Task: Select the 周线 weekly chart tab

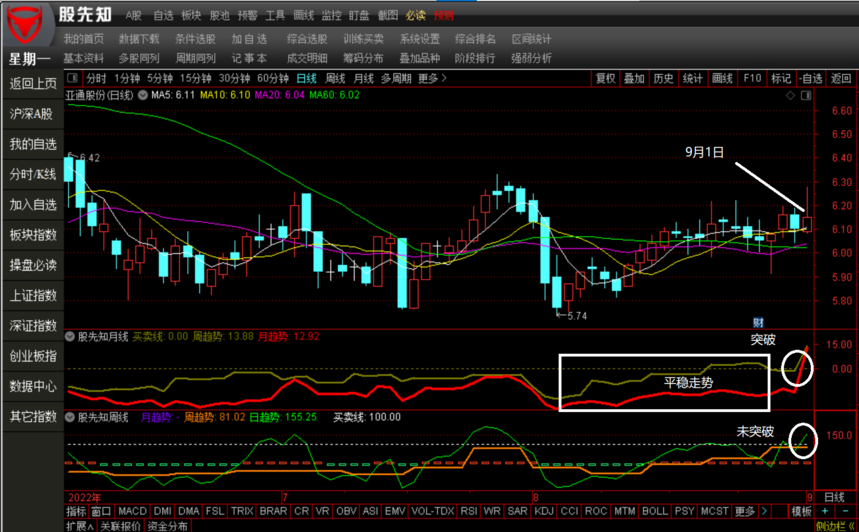Action: pos(335,78)
